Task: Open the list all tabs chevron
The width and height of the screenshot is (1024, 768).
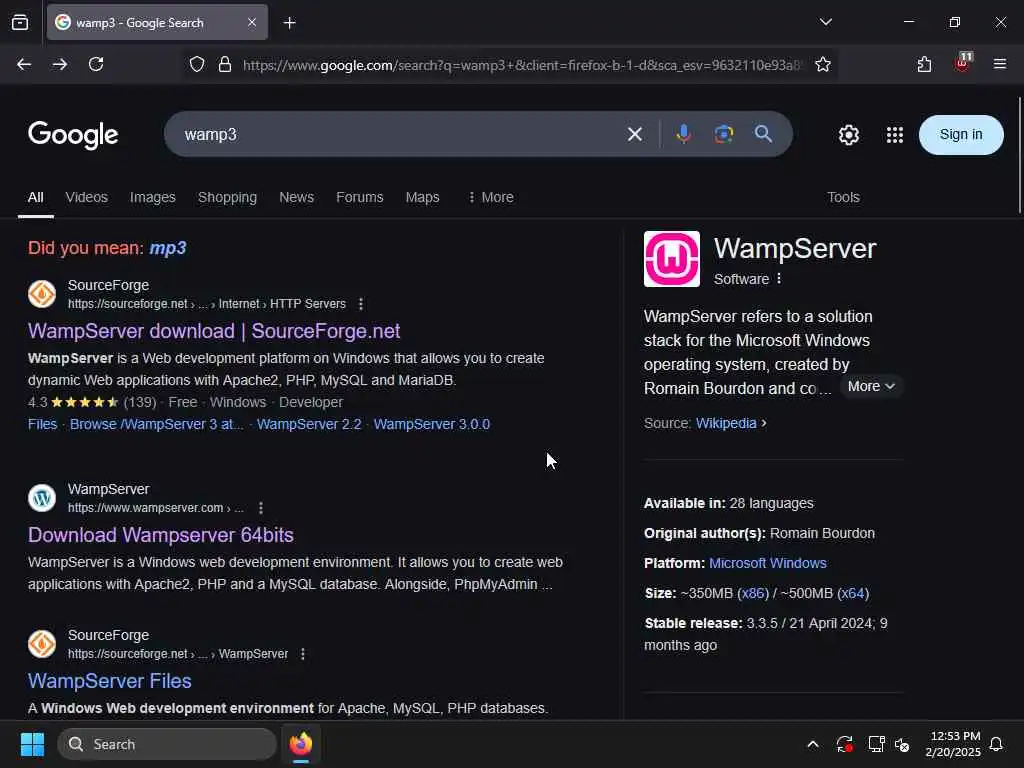Action: click(x=825, y=22)
